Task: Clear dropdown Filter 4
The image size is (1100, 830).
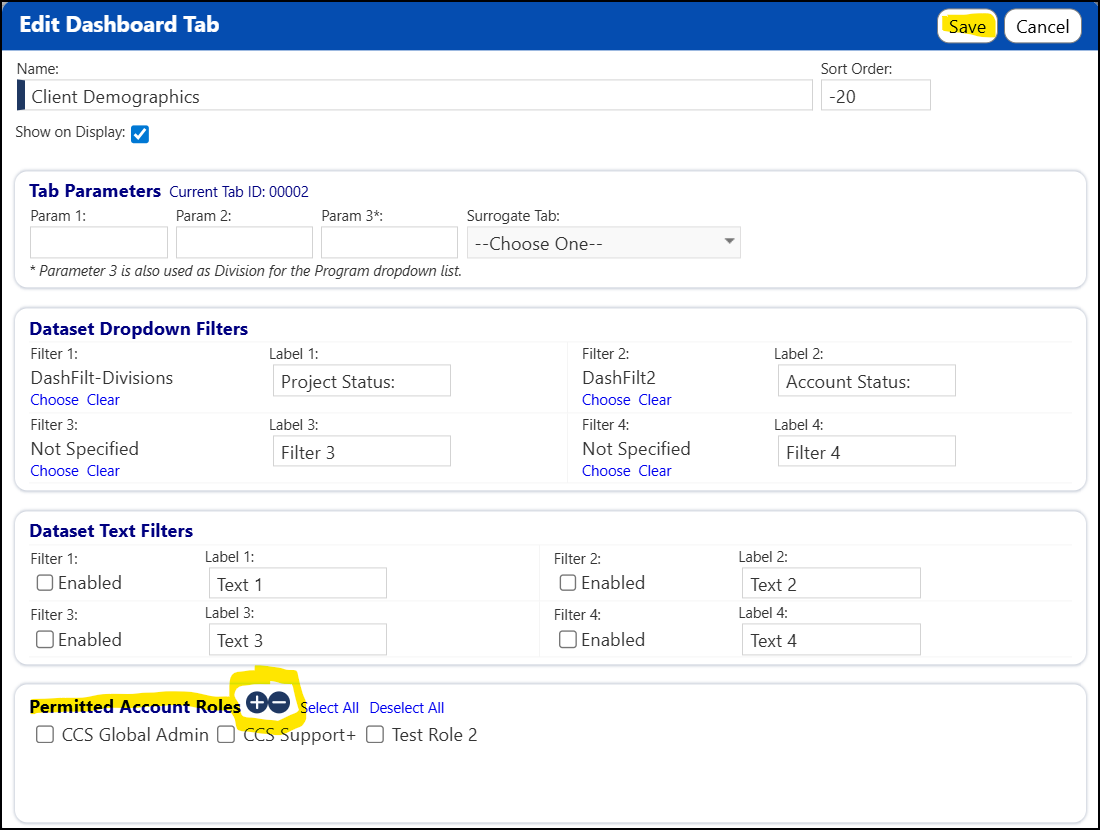Action: point(655,471)
